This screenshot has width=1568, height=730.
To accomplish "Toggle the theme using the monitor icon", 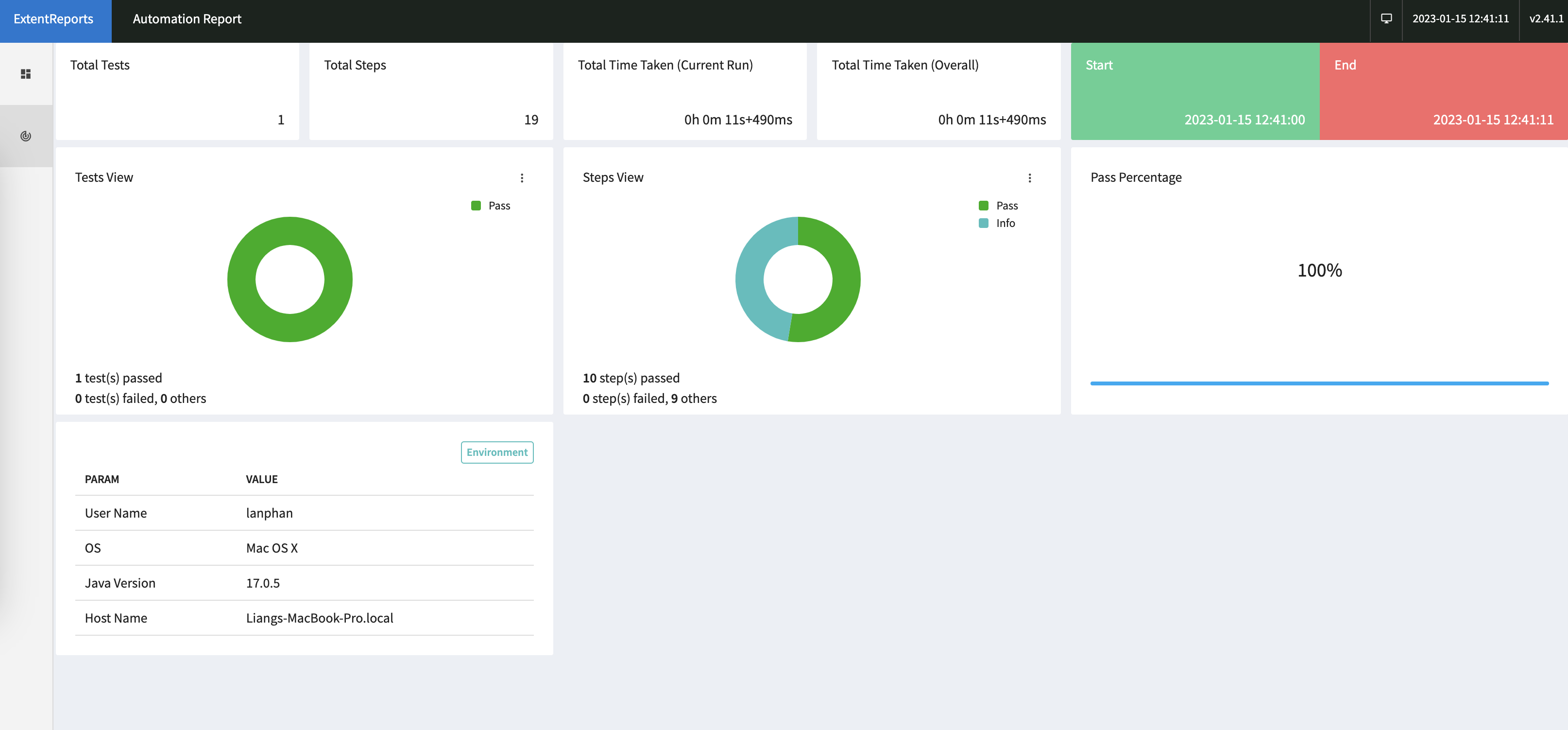I will pyautogui.click(x=1386, y=19).
